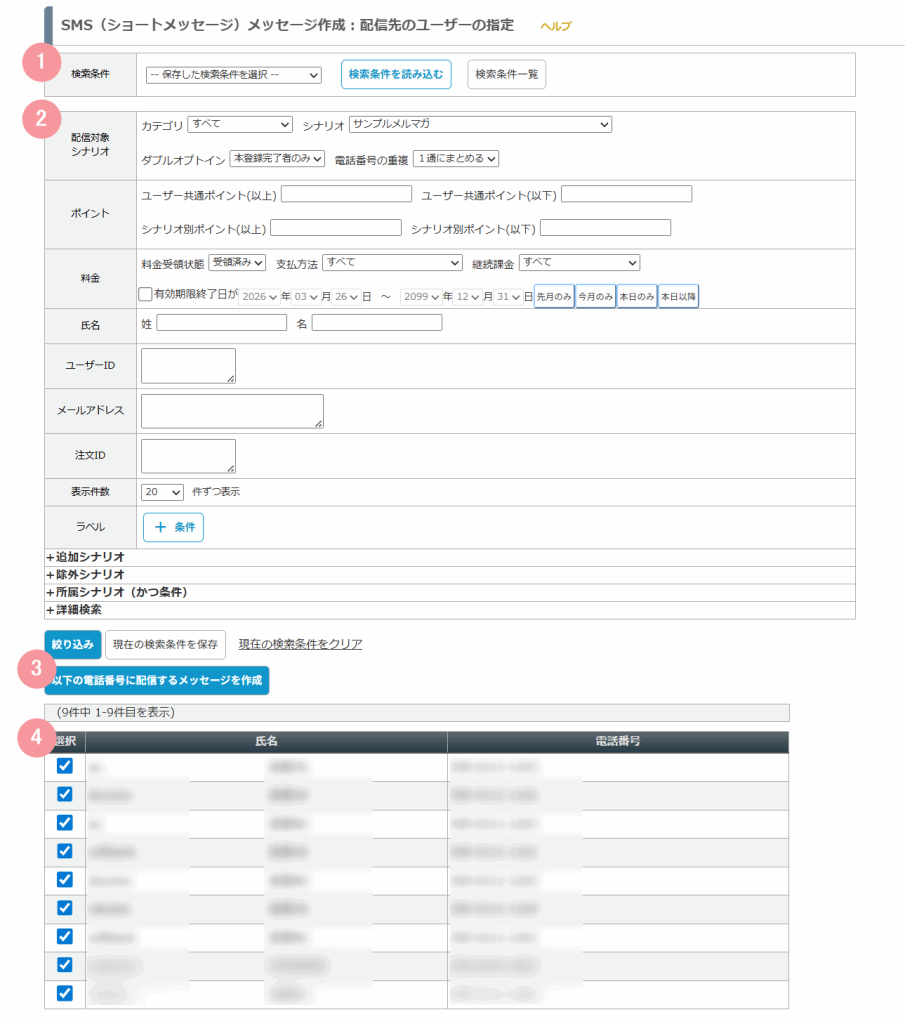Enable the 有効期限終了日 checkbox
Viewport: 905px width, 1024px height.
[x=146, y=295]
